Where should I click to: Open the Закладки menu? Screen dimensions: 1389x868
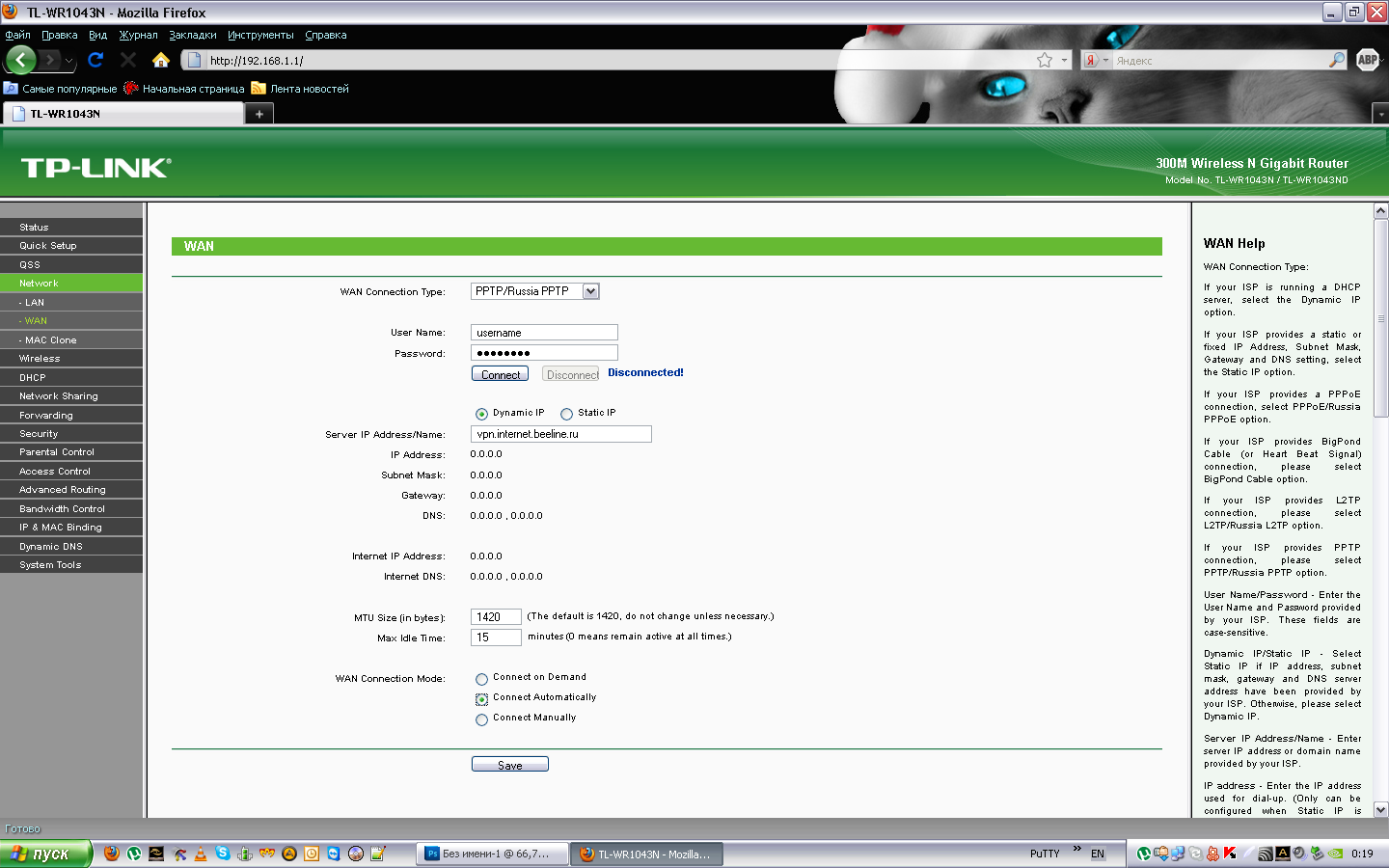(x=193, y=35)
